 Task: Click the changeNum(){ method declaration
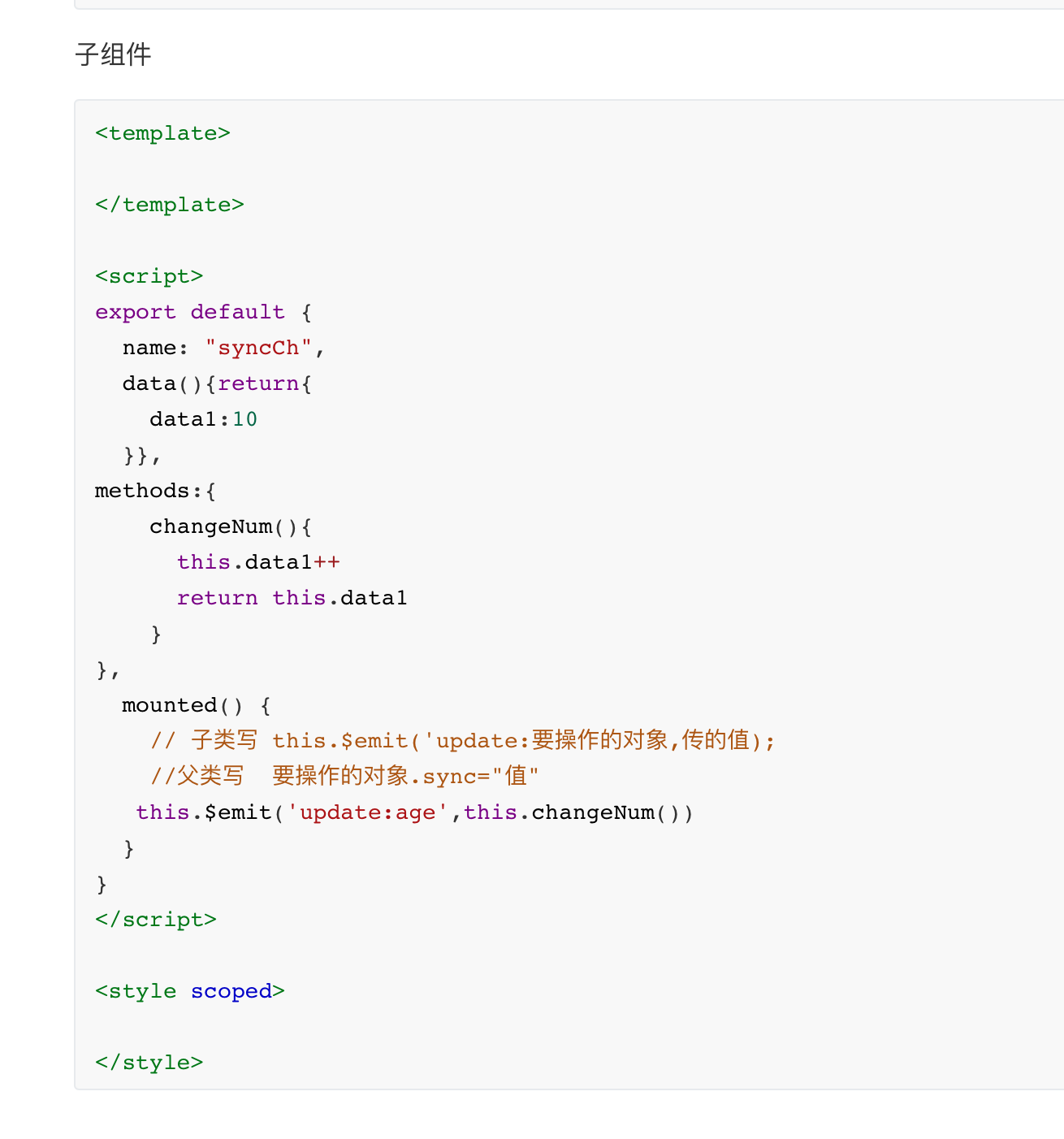pyautogui.click(x=231, y=526)
